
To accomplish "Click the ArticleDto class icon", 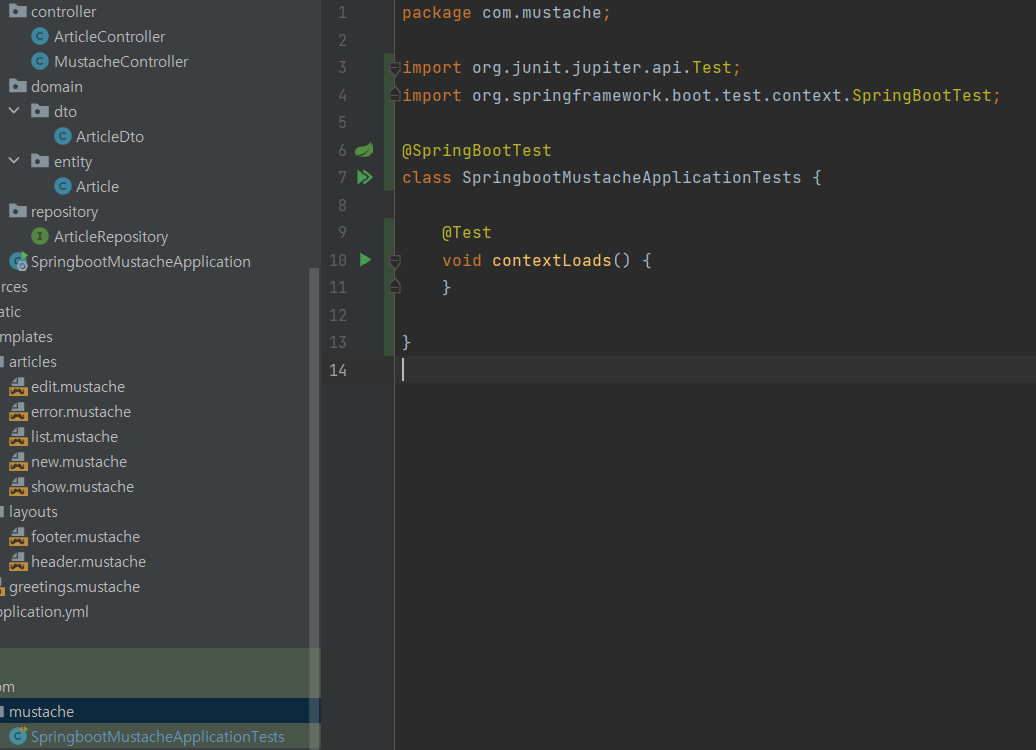I will 63,136.
